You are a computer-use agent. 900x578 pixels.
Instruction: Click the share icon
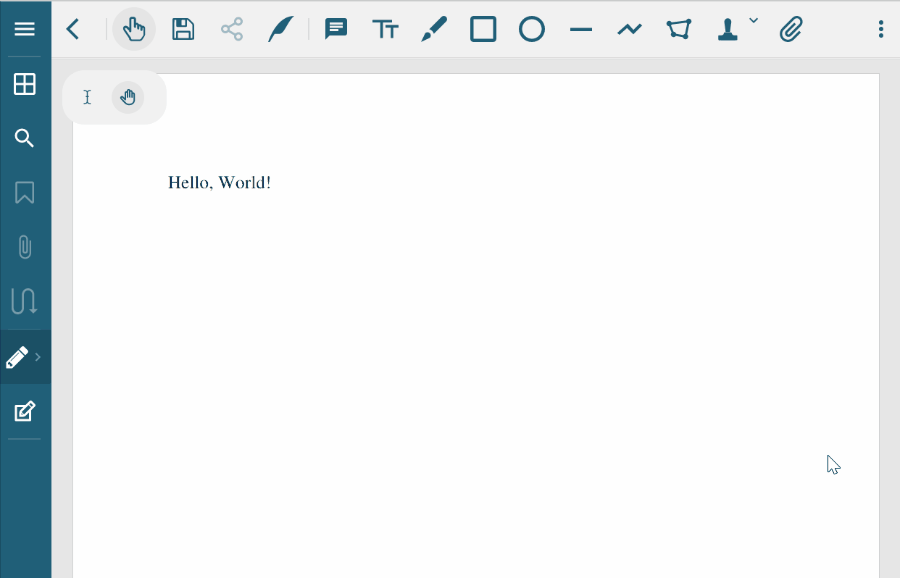coord(232,29)
